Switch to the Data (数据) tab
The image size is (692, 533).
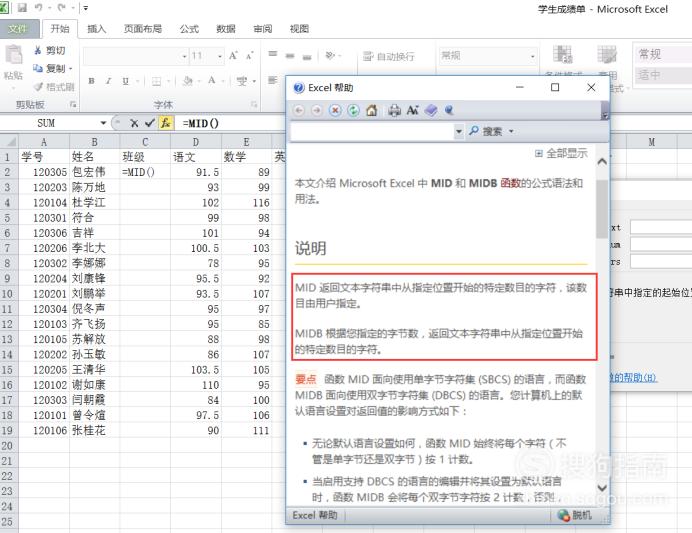[x=226, y=29]
